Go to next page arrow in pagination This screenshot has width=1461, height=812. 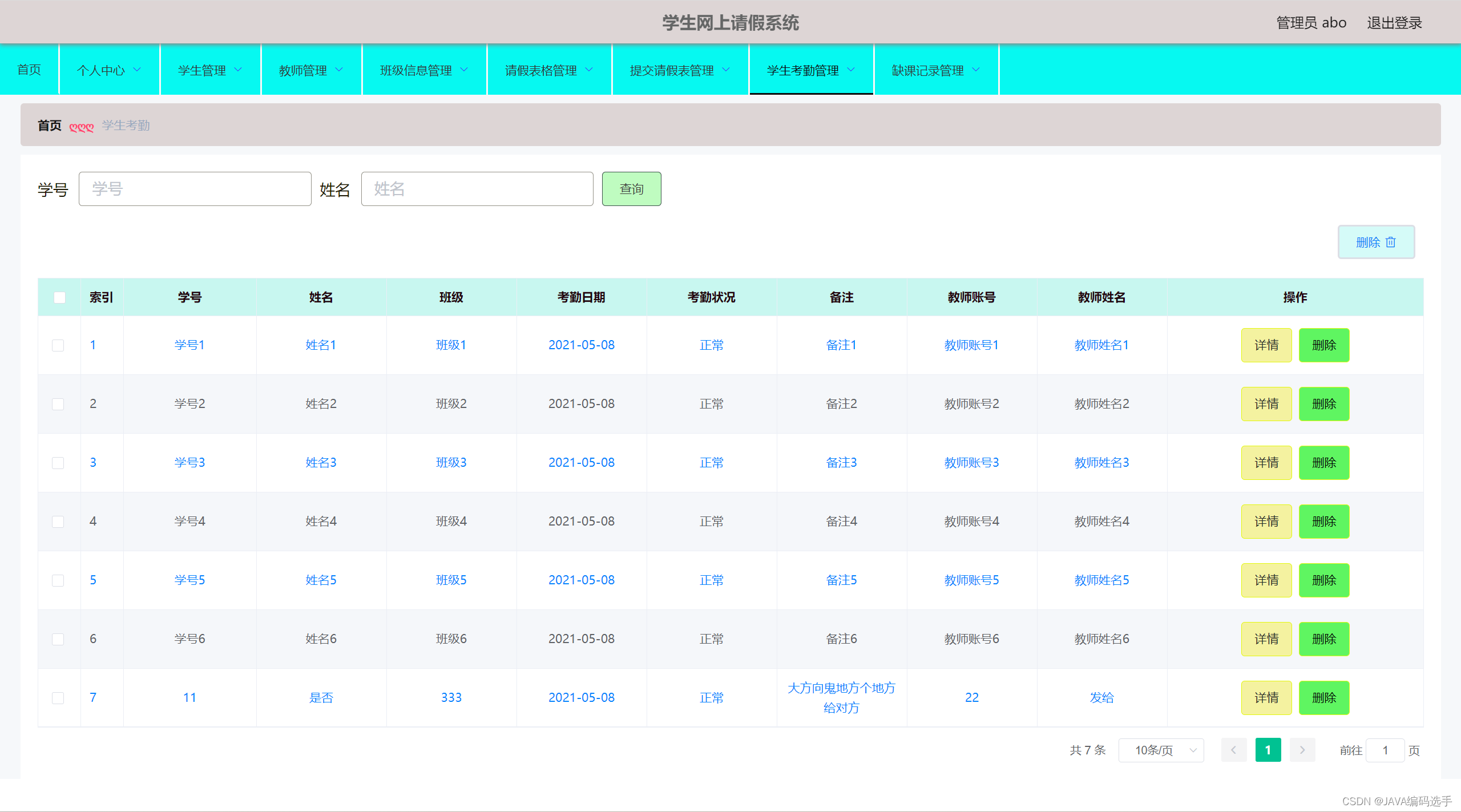[x=1302, y=750]
